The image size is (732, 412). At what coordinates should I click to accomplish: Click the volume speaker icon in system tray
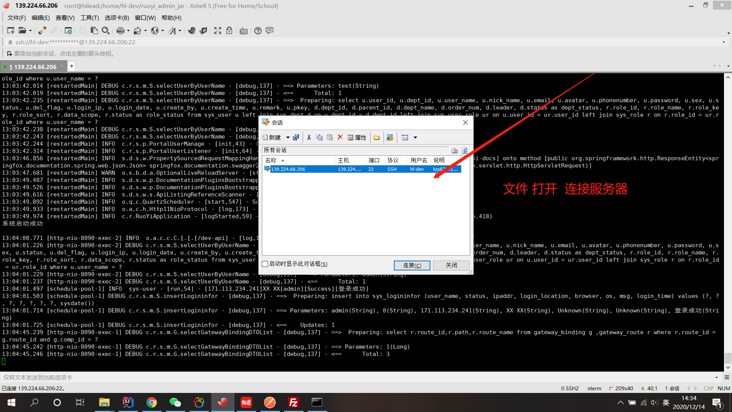coord(654,402)
